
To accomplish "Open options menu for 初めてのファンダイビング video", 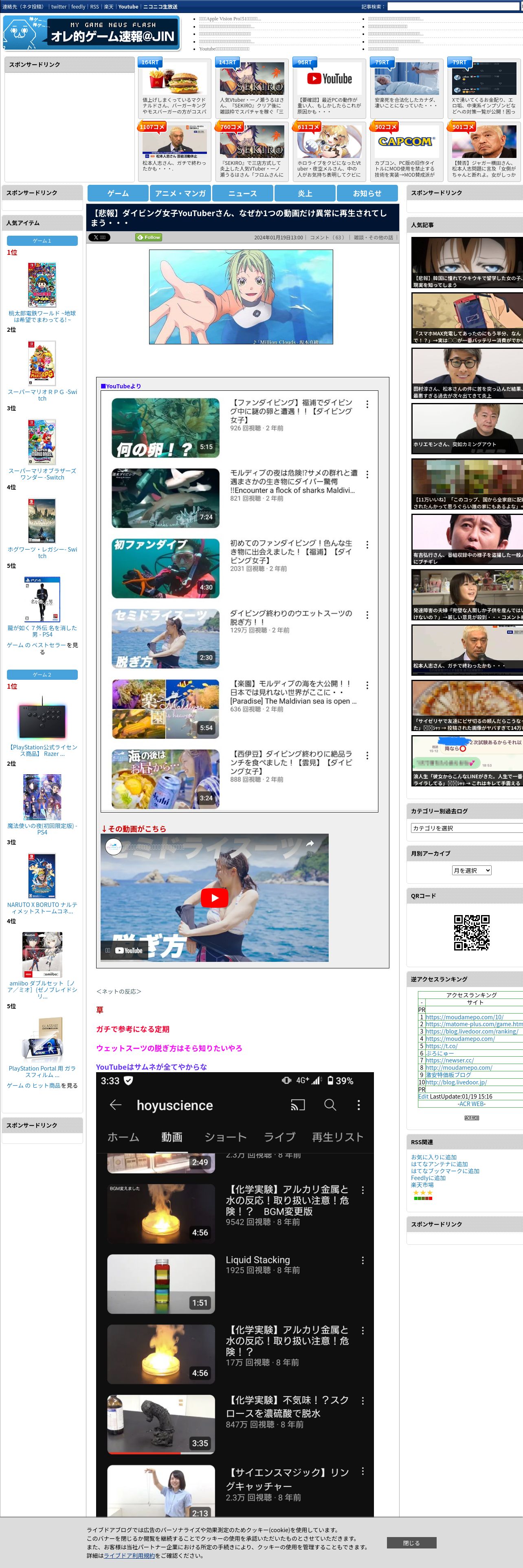I will tap(367, 545).
